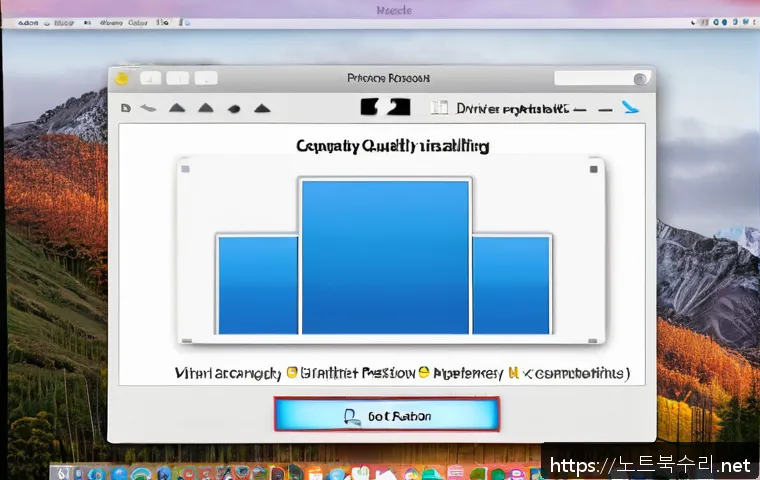Toggle the first yellow dot in the legend row
The image size is (760, 480).
click(293, 373)
